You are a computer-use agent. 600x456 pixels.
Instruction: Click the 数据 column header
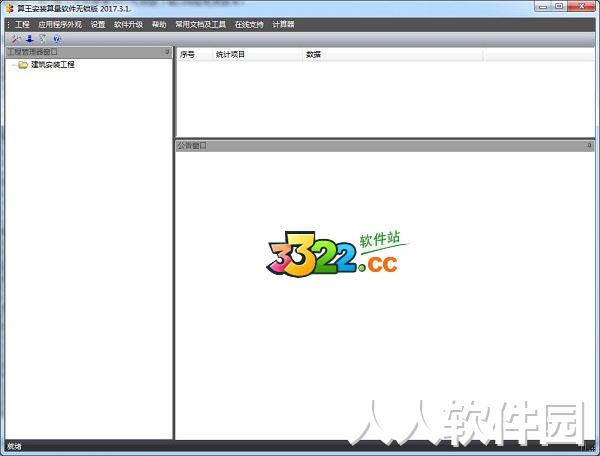pyautogui.click(x=393, y=55)
